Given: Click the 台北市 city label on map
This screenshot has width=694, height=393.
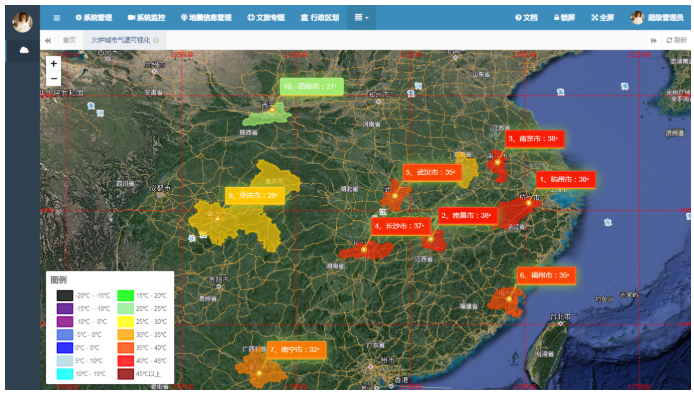Looking at the screenshot, I should (560, 317).
